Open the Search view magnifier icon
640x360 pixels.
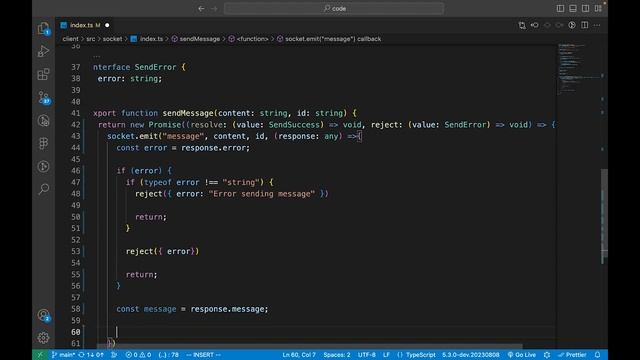[x=43, y=189]
